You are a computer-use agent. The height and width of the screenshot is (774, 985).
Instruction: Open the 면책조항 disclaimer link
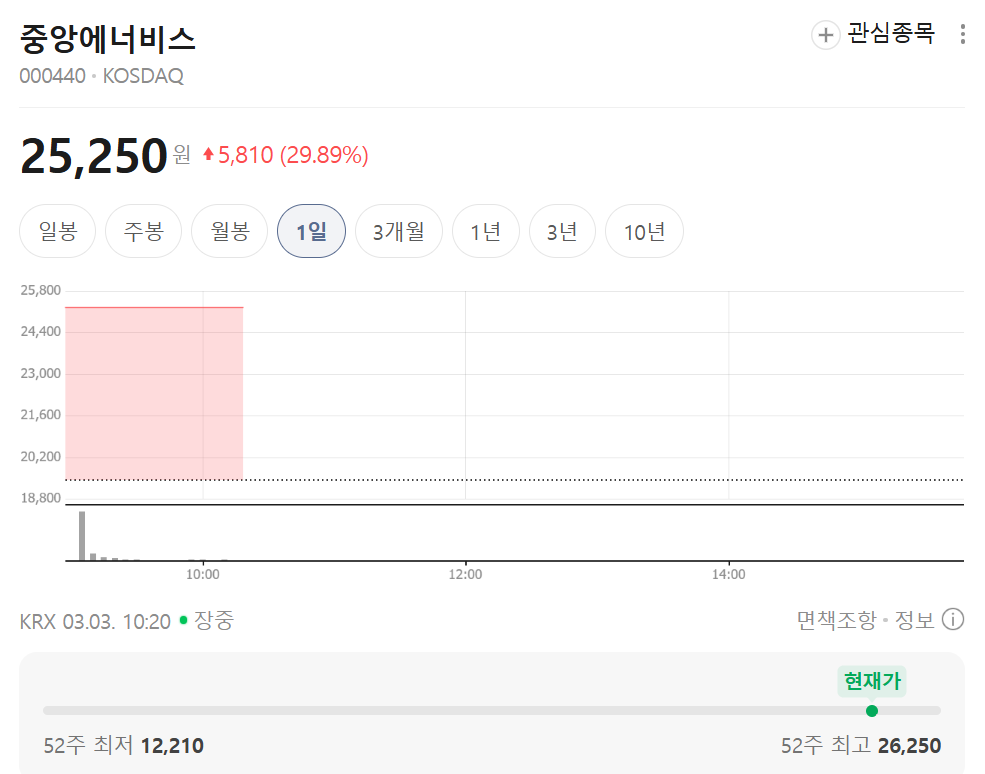[836, 620]
